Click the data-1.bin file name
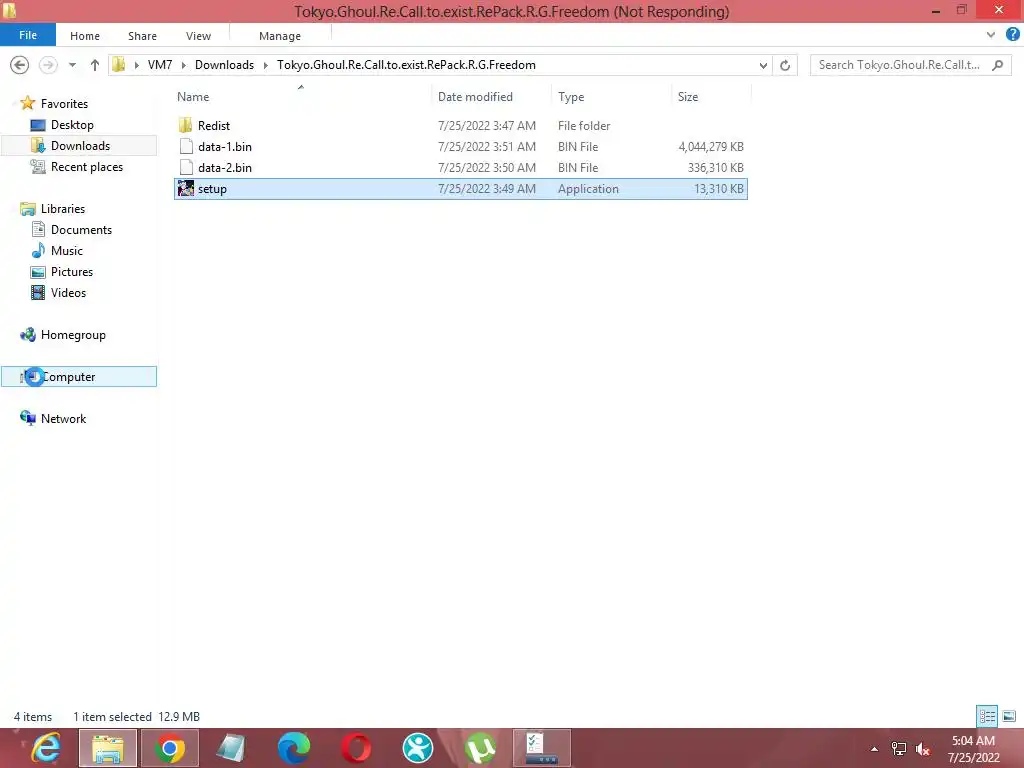This screenshot has width=1024, height=768. pos(225,146)
